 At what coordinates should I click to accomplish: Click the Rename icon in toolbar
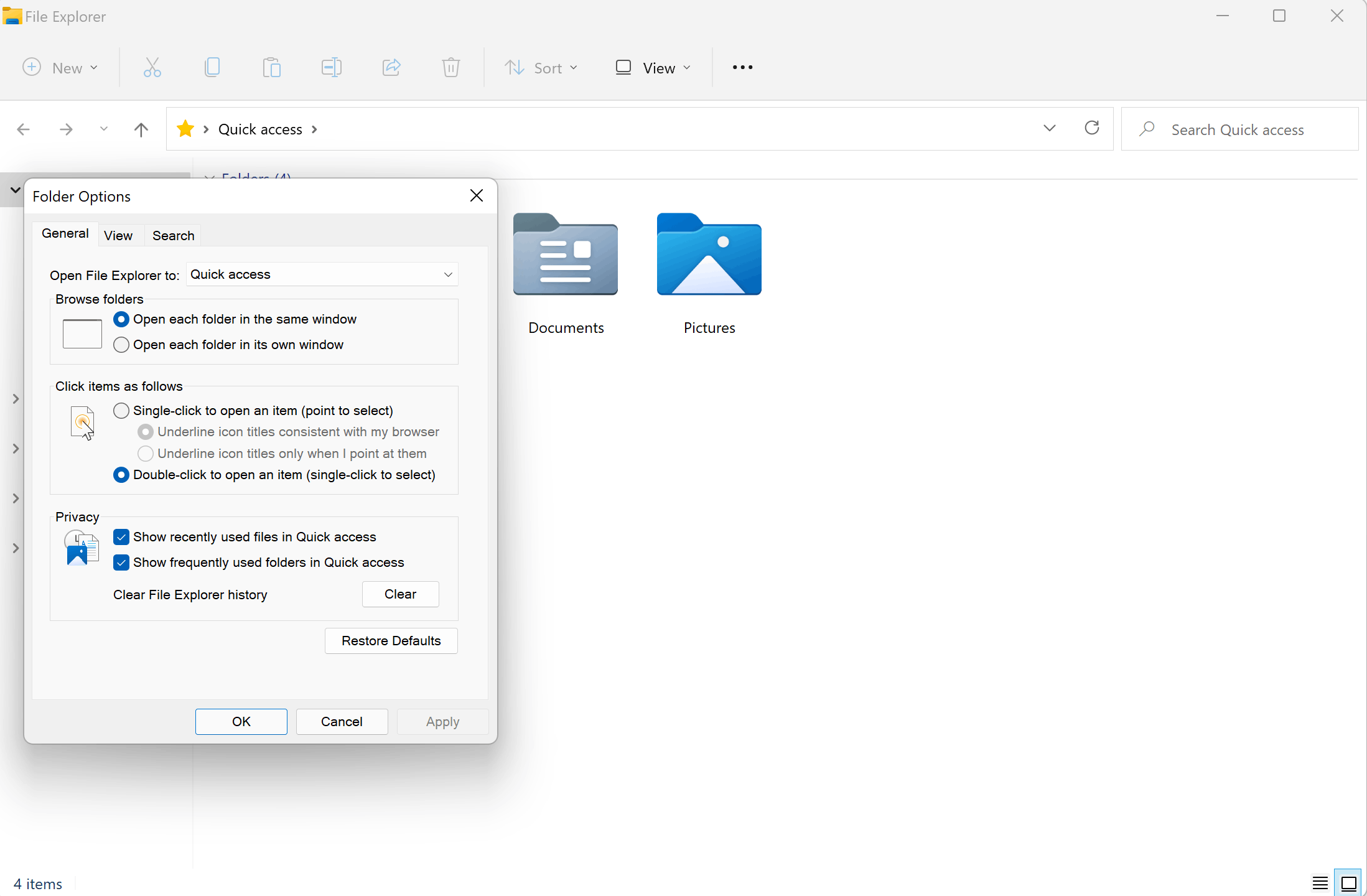[331, 67]
